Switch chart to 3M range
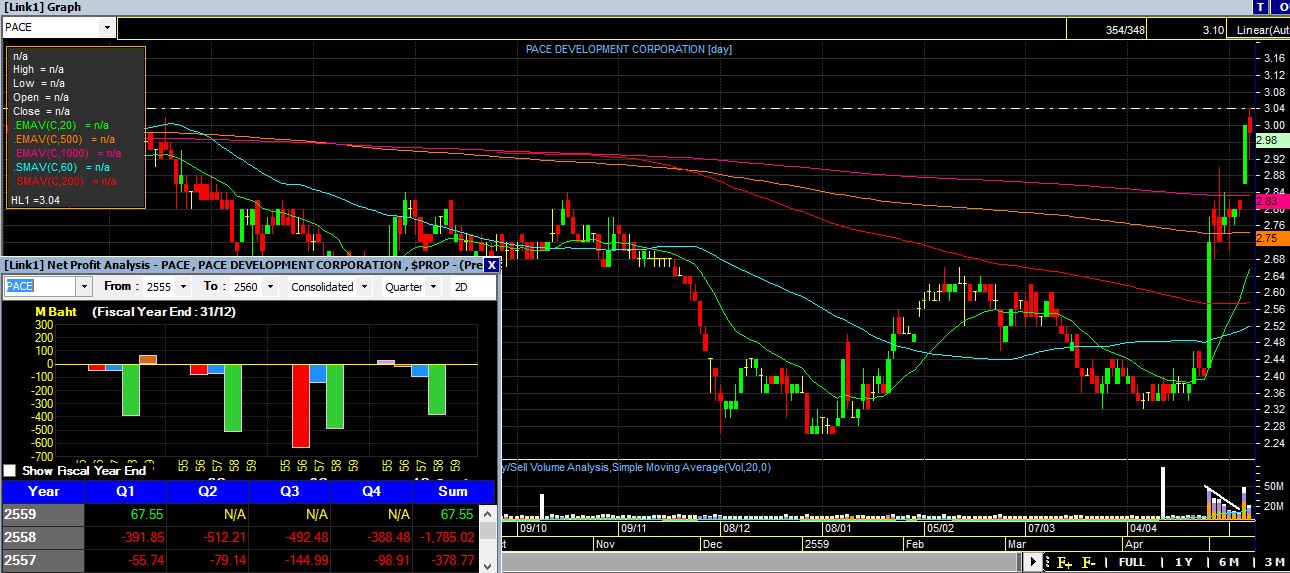The width and height of the screenshot is (1290, 573). click(x=1273, y=562)
